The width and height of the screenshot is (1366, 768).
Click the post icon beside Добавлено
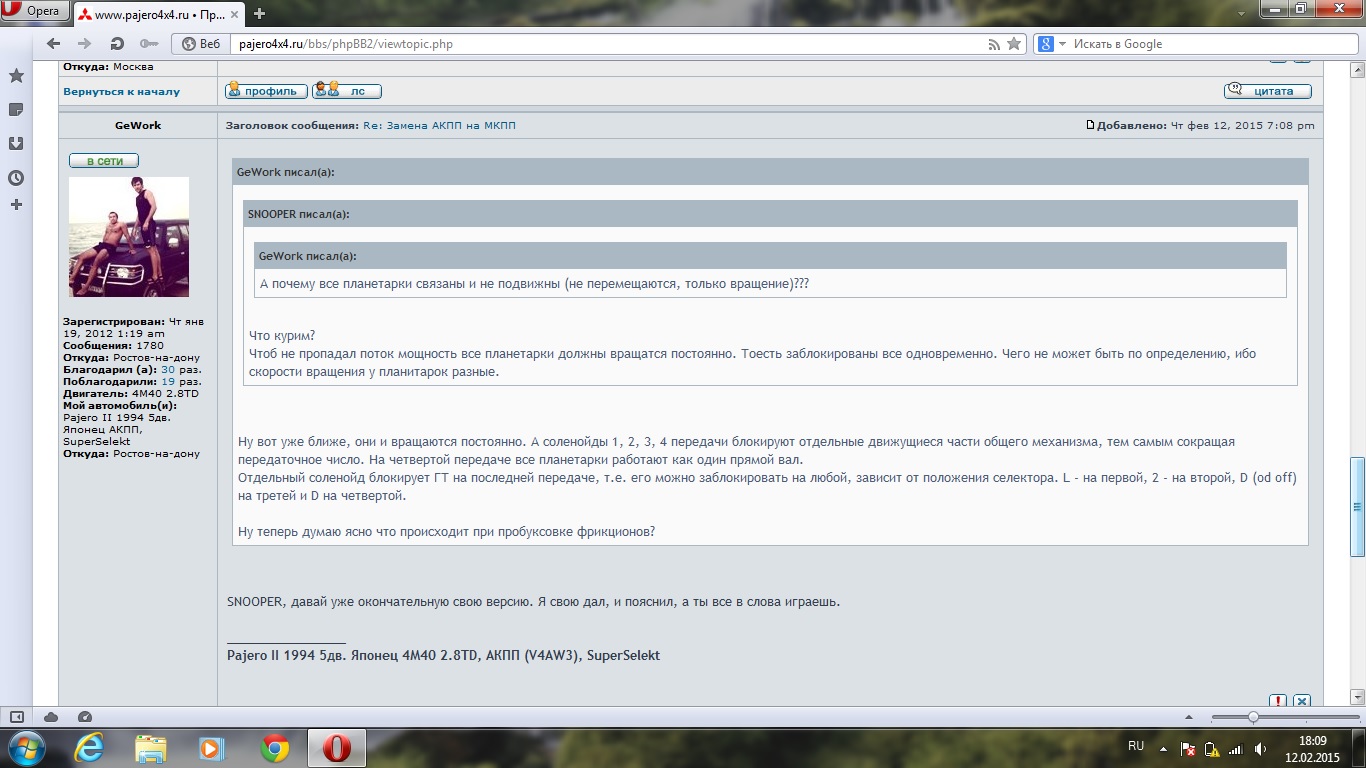tap(1091, 125)
